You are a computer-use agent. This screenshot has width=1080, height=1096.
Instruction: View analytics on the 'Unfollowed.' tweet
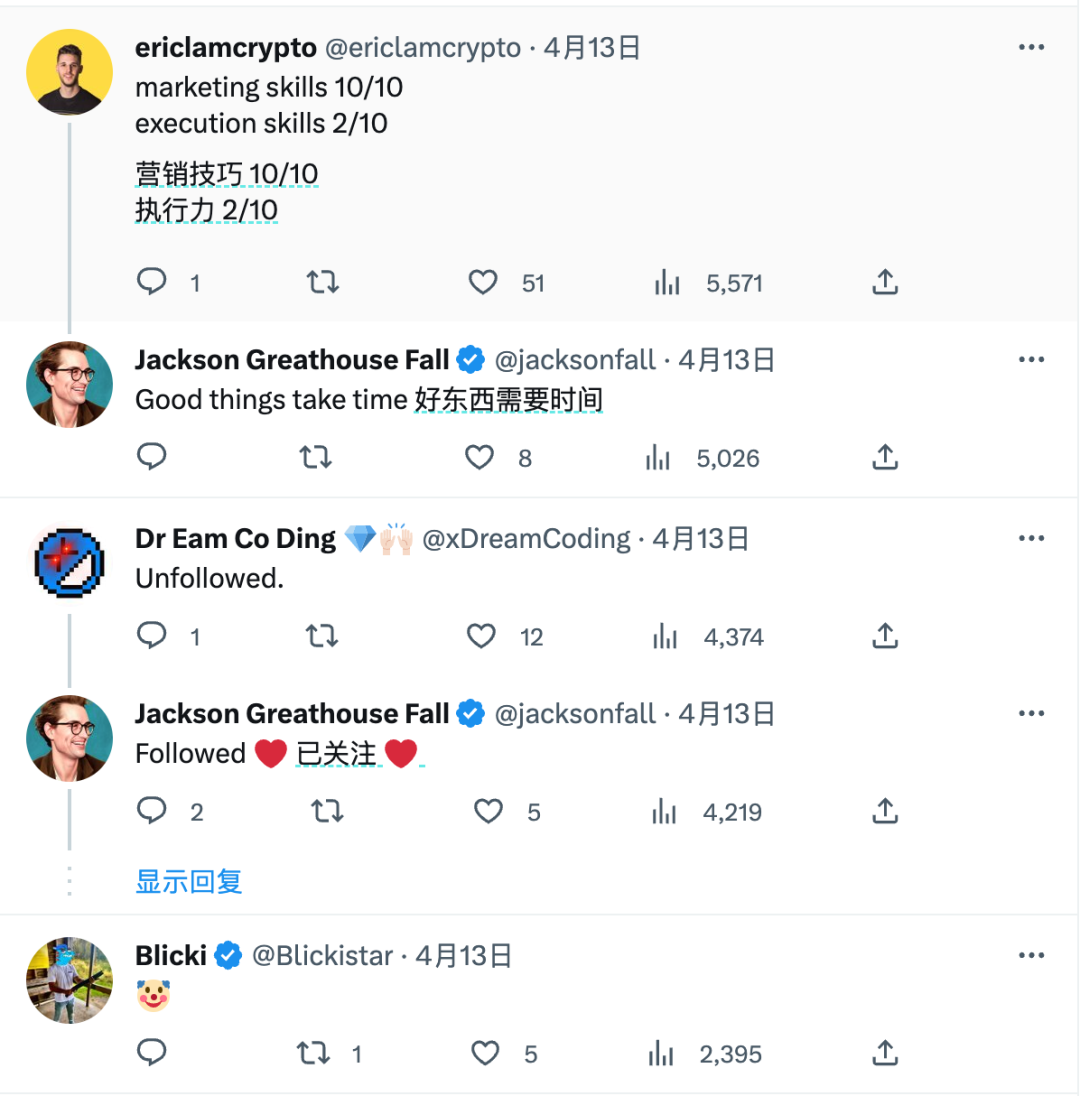tap(664, 636)
